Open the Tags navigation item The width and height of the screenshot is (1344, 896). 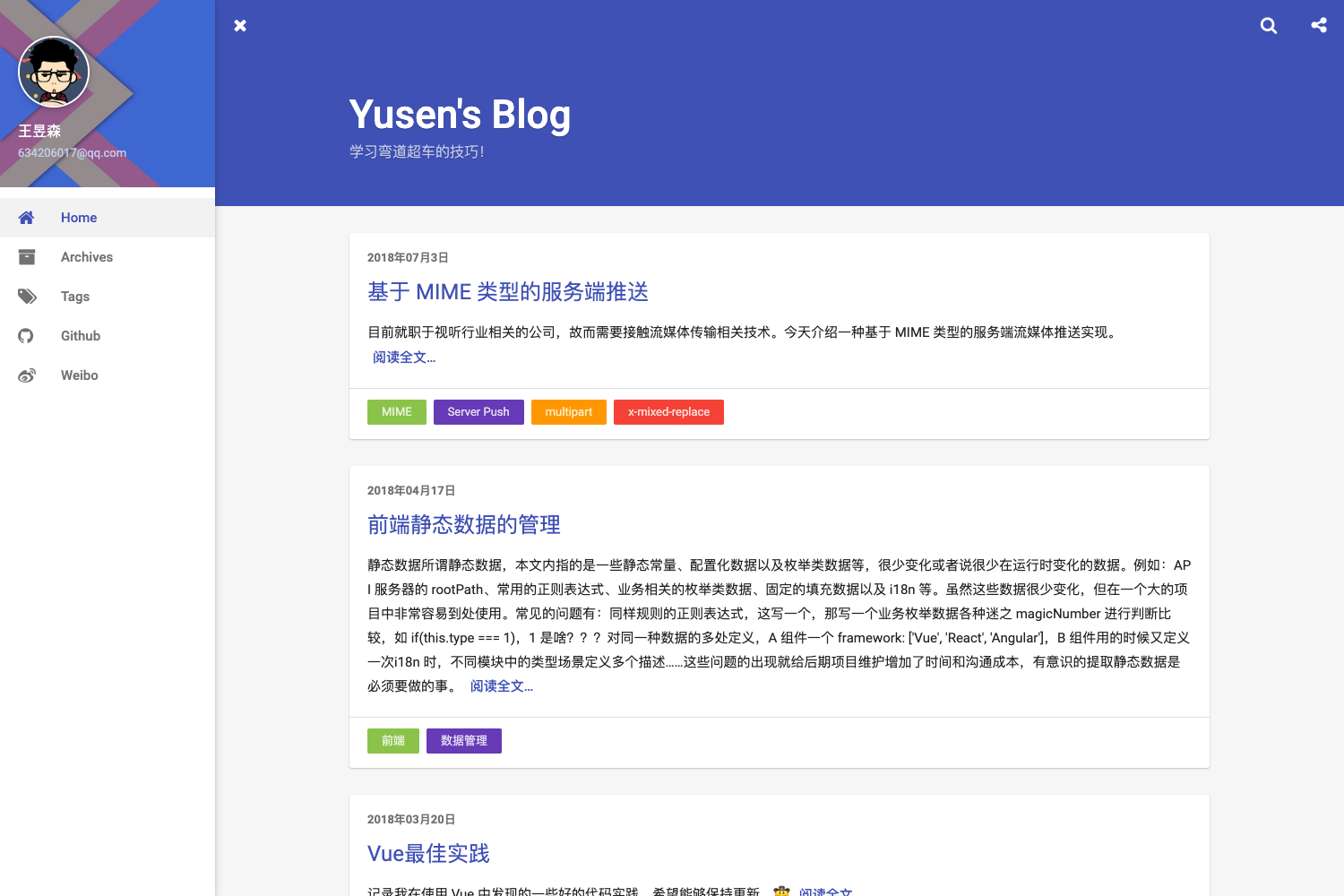pyautogui.click(x=74, y=296)
